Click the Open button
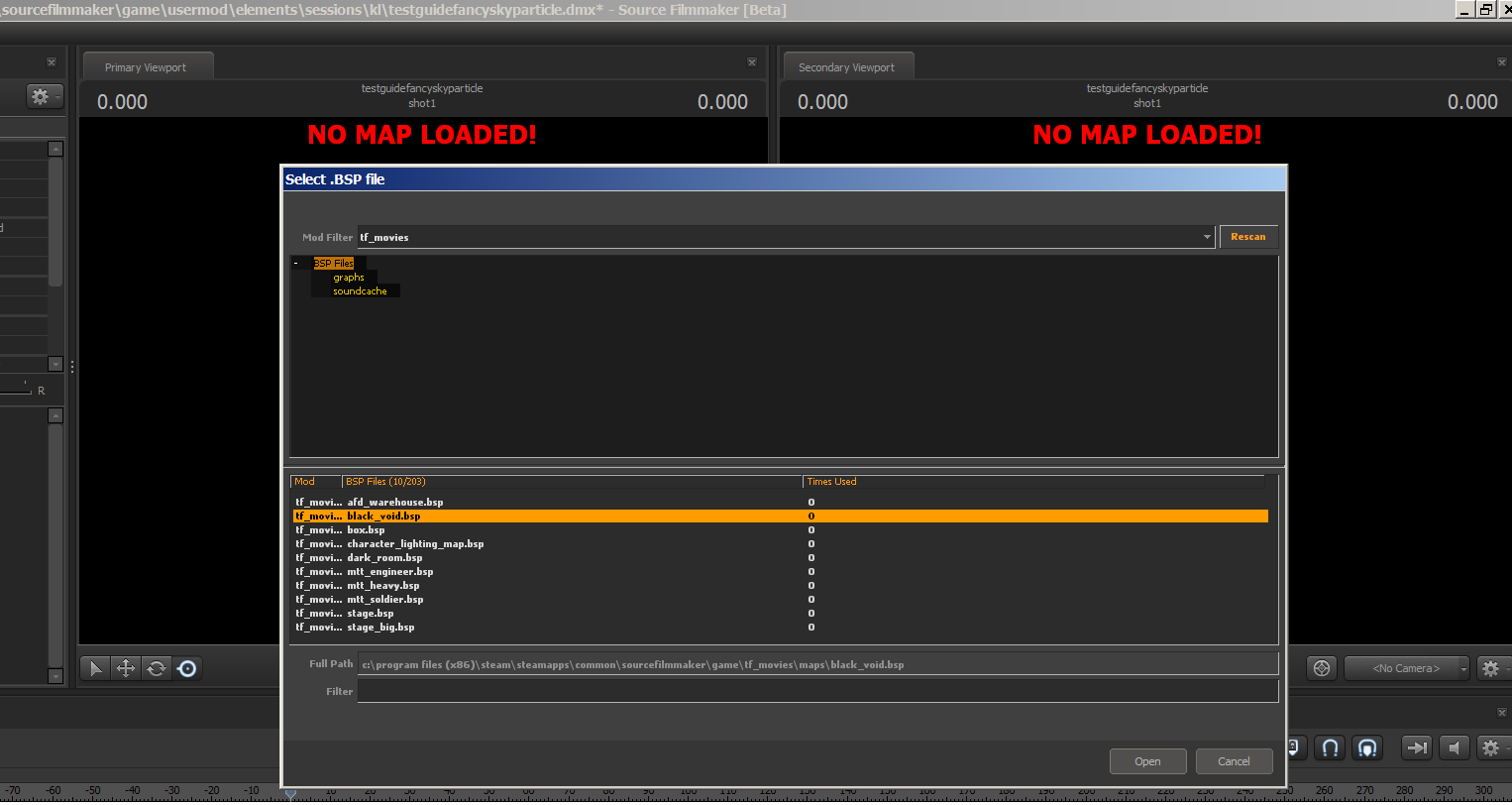The height and width of the screenshot is (805, 1512). (x=1147, y=761)
